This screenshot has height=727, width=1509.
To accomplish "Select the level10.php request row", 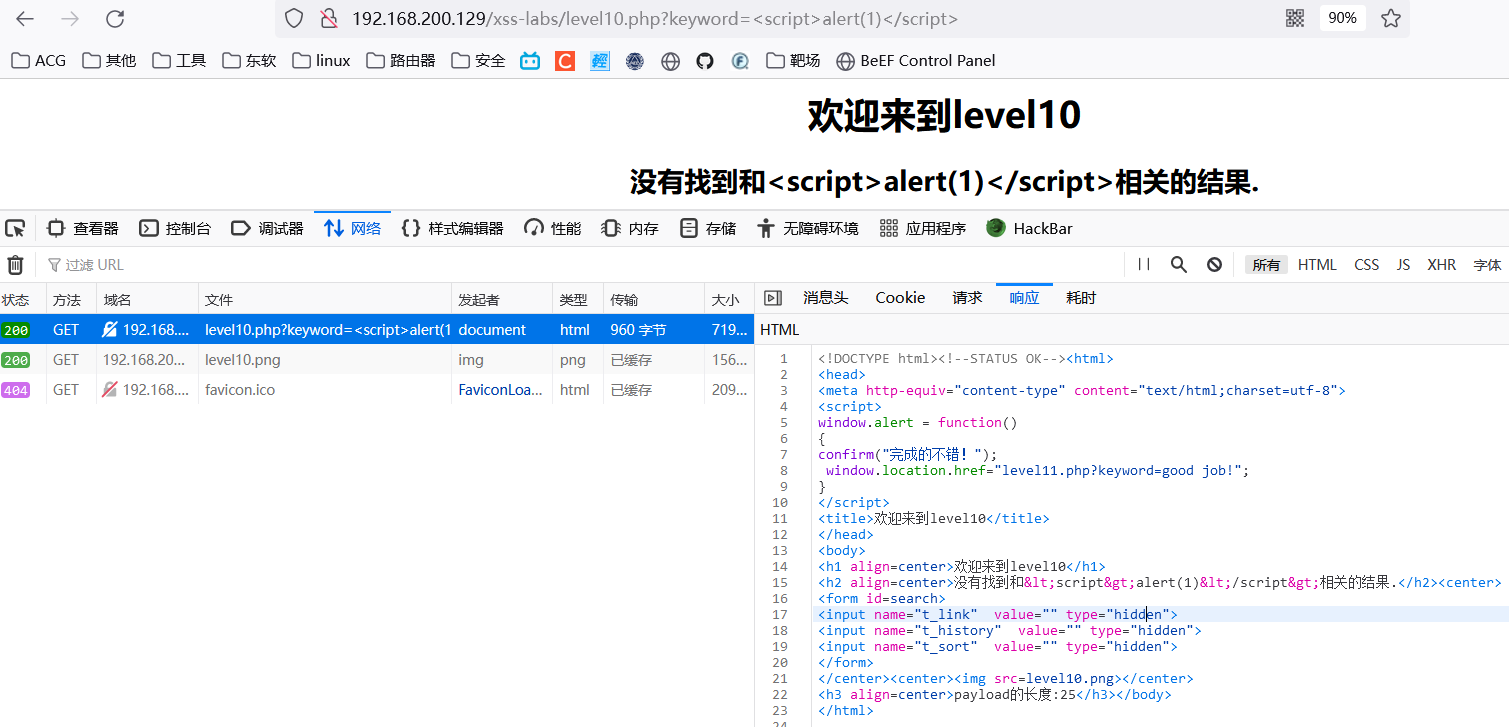I will coord(377,330).
